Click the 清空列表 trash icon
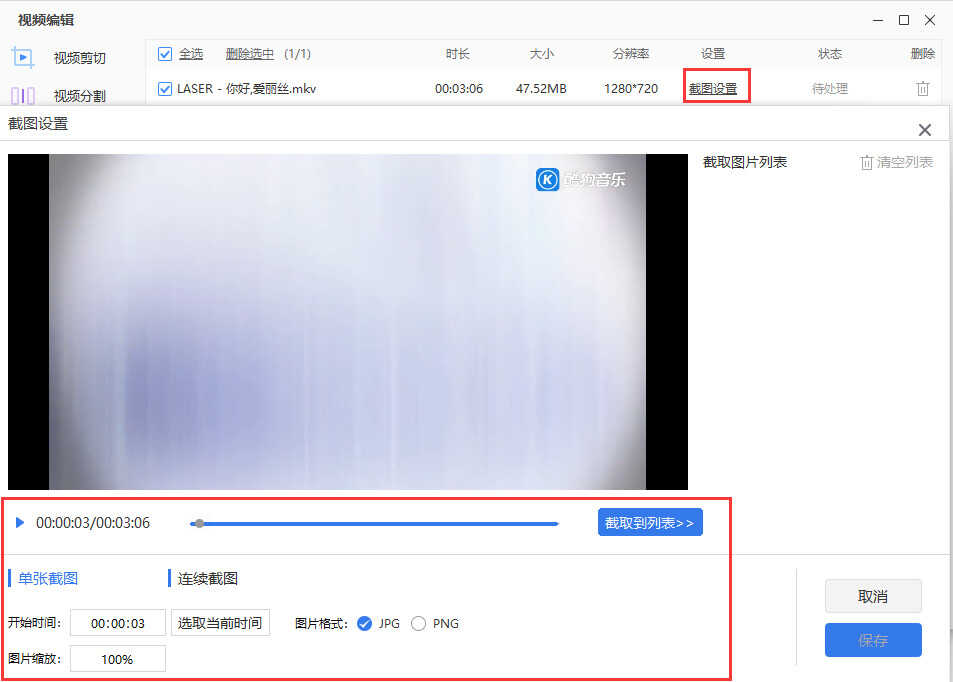Image resolution: width=953 pixels, height=682 pixels. coord(867,162)
